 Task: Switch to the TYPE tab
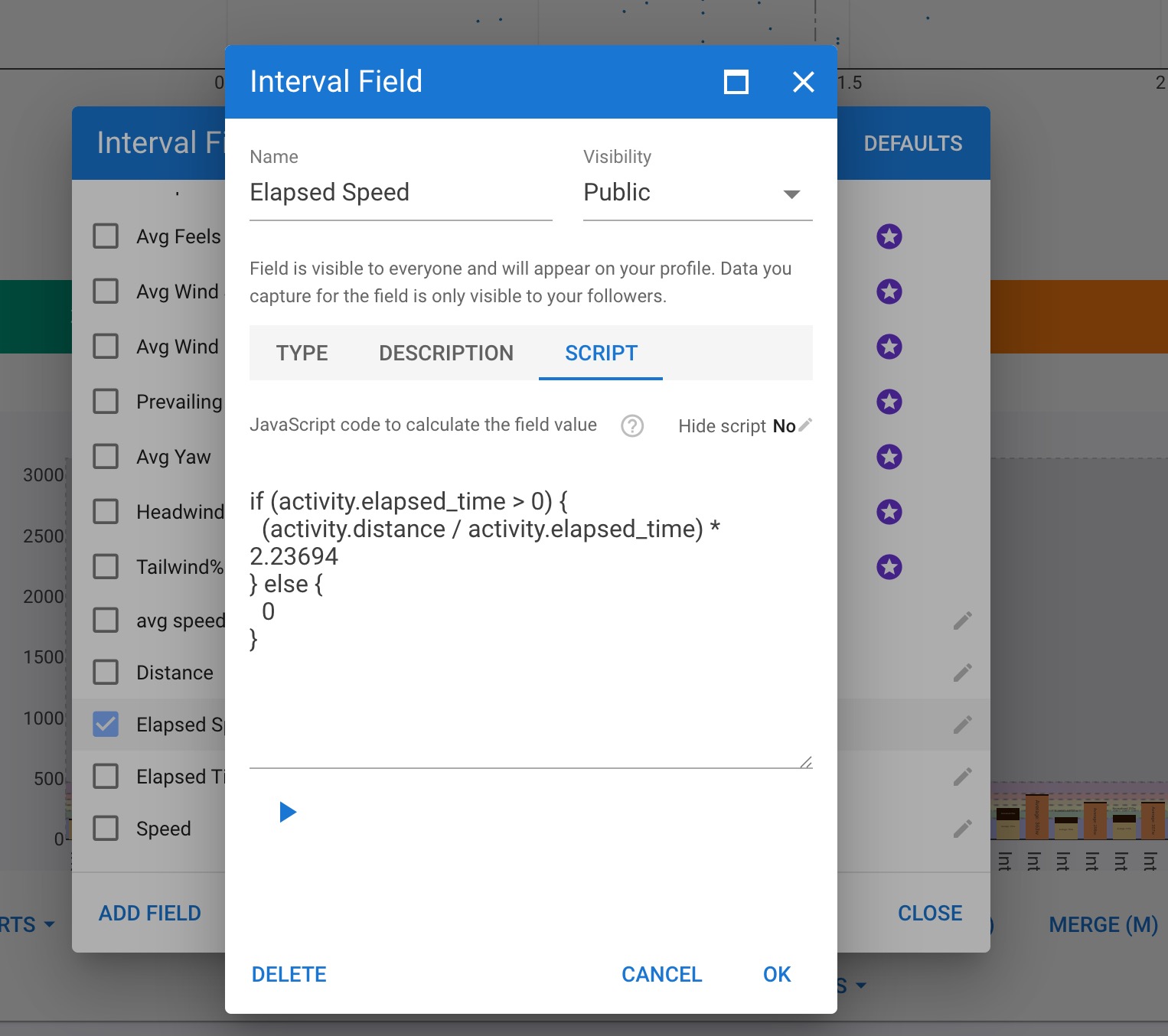[x=302, y=353]
